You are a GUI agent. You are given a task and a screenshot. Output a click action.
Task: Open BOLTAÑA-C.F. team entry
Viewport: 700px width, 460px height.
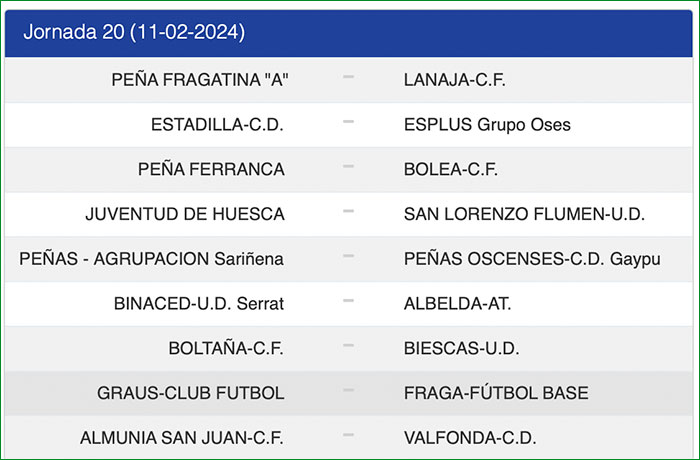coord(226,349)
